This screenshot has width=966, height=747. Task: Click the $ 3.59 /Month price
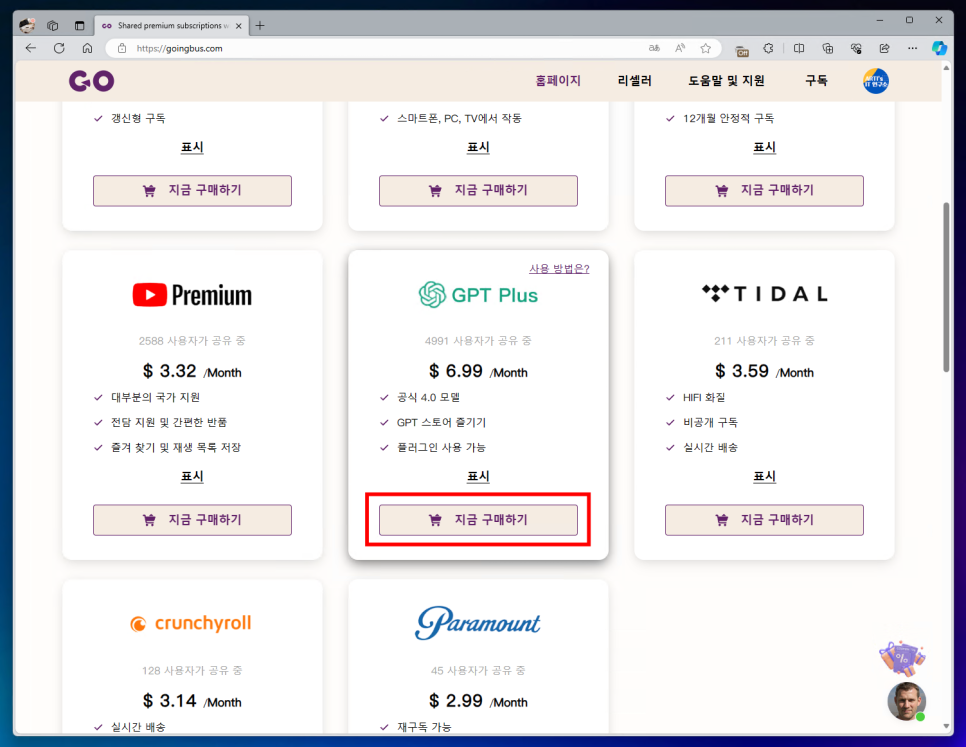click(x=764, y=371)
